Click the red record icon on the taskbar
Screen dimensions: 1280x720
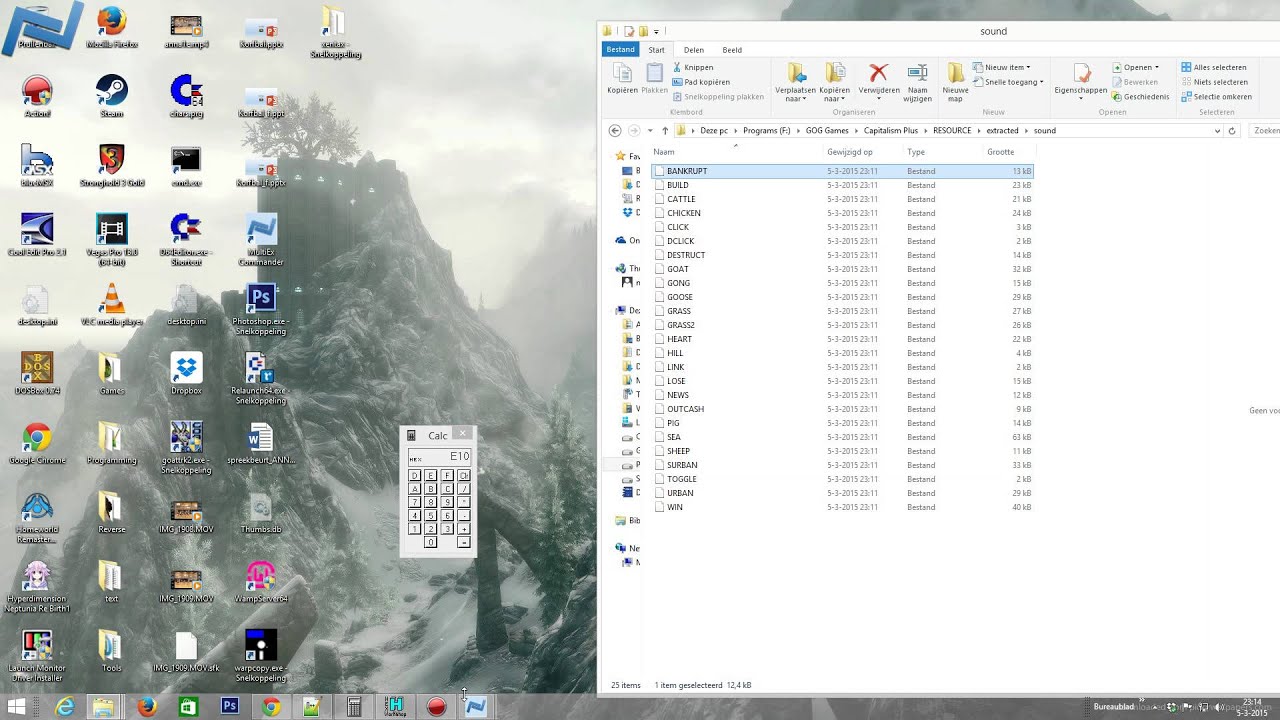pyautogui.click(x=436, y=707)
